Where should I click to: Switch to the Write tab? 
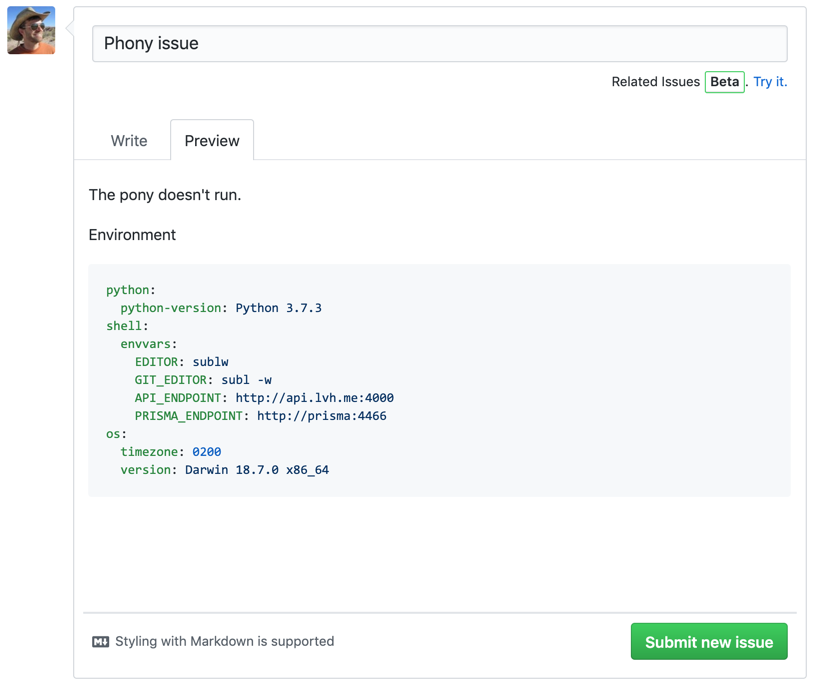tap(129, 141)
